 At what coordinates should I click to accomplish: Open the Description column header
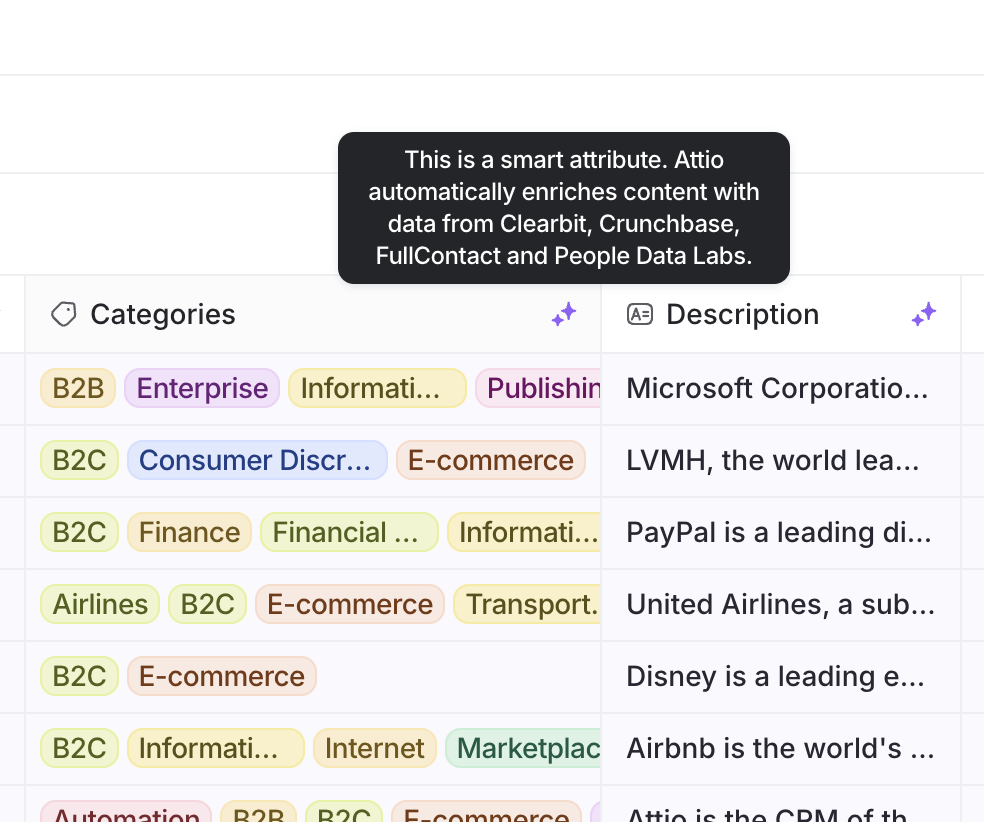[742, 315]
